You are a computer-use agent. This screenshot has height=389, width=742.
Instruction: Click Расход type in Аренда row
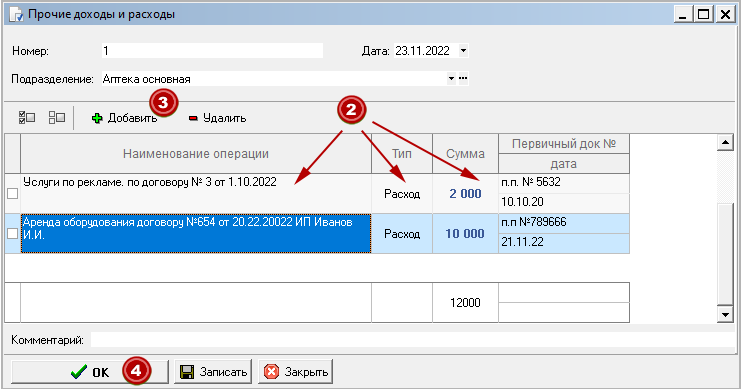tap(402, 234)
